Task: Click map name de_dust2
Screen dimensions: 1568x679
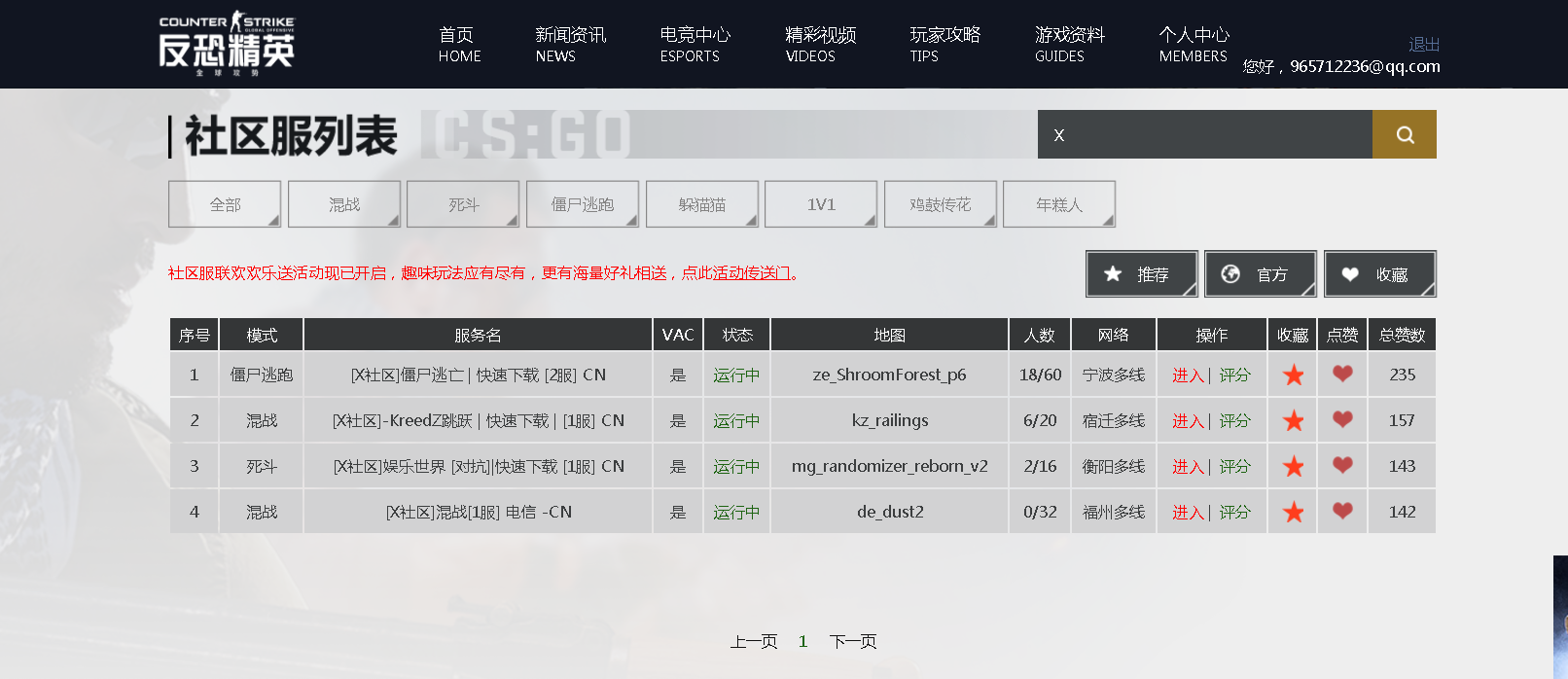Action: pos(889,512)
